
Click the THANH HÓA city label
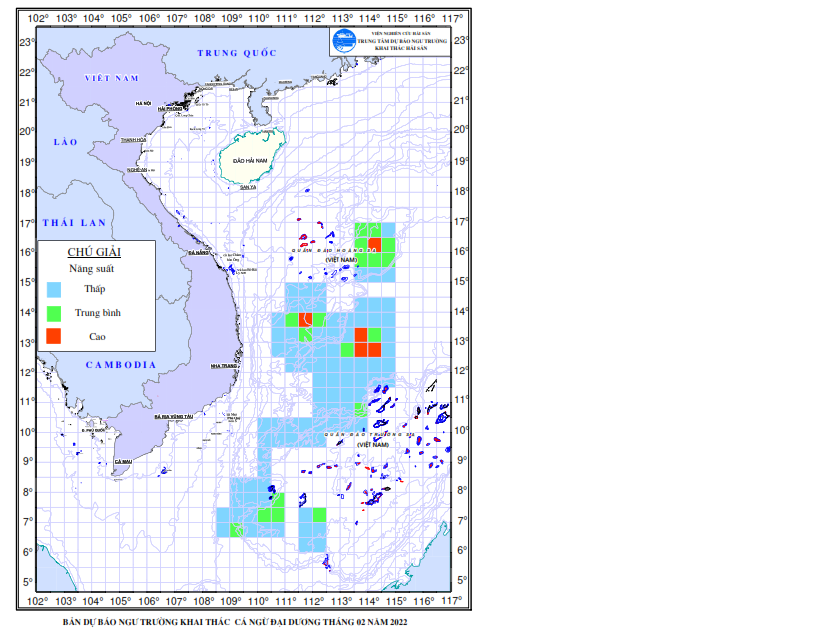[x=134, y=140]
